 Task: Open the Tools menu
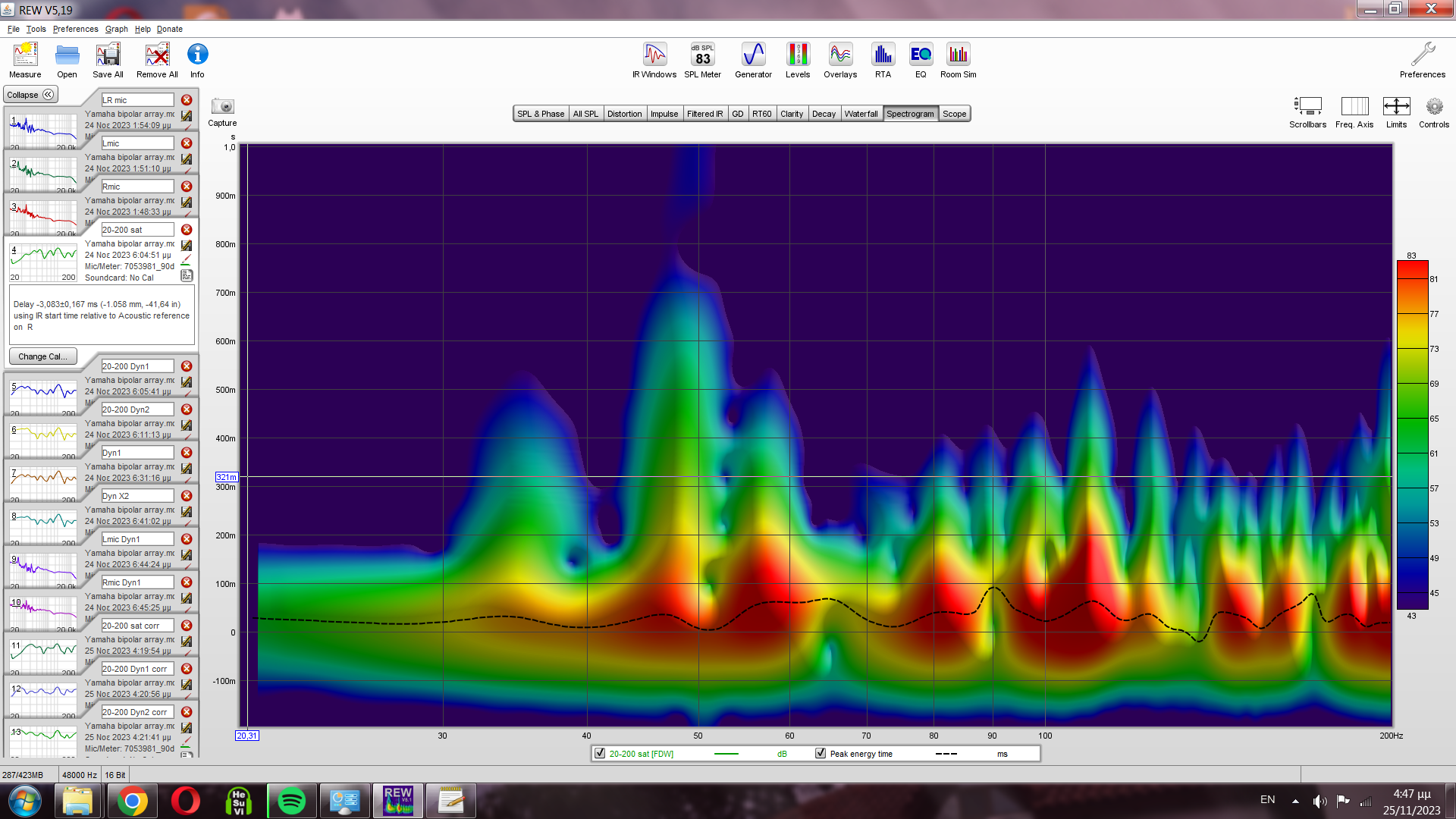(36, 29)
